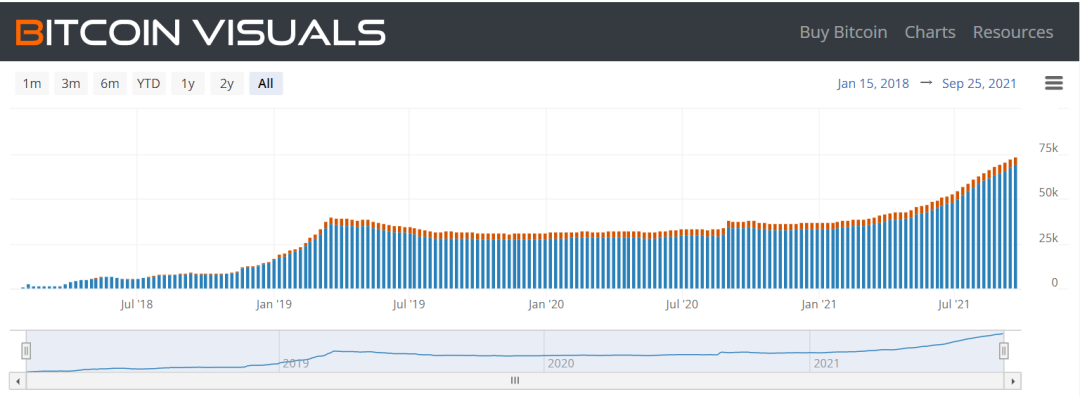
Task: Open the Buy Bitcoin menu item
Action: click(843, 32)
